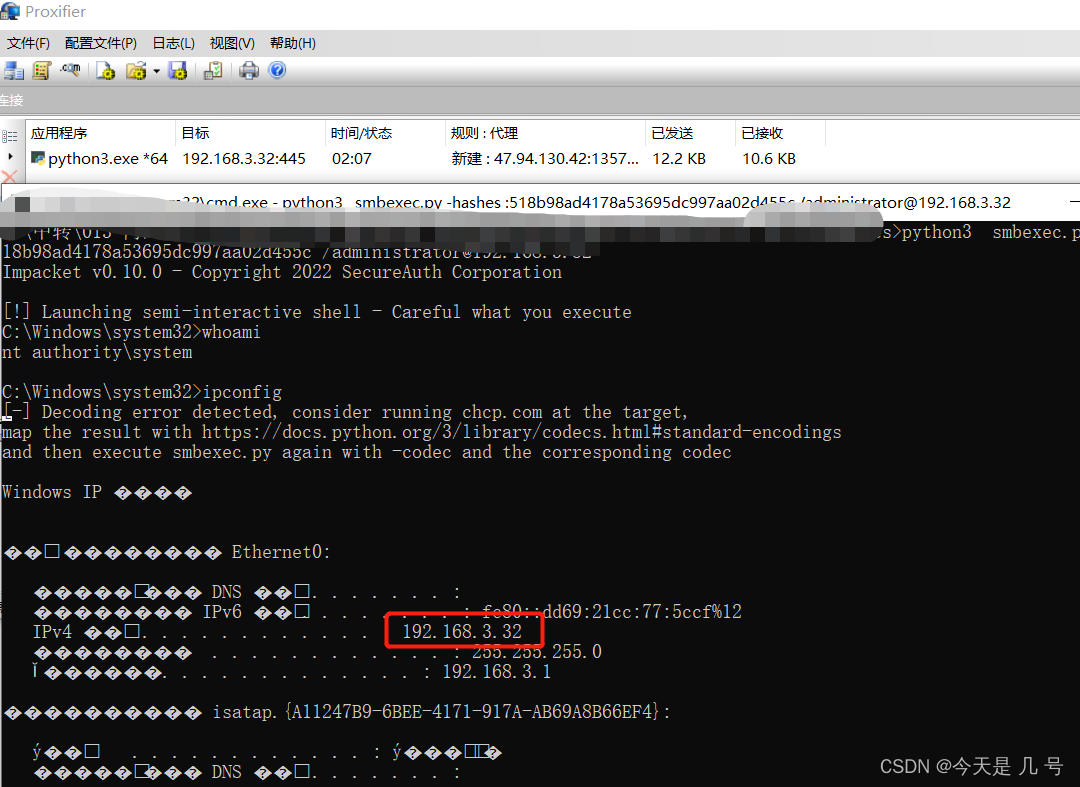Click the fe80::dd69:21cc:77:5ccf%12 IPv6 address
This screenshot has height=787, width=1080.
click(612, 611)
